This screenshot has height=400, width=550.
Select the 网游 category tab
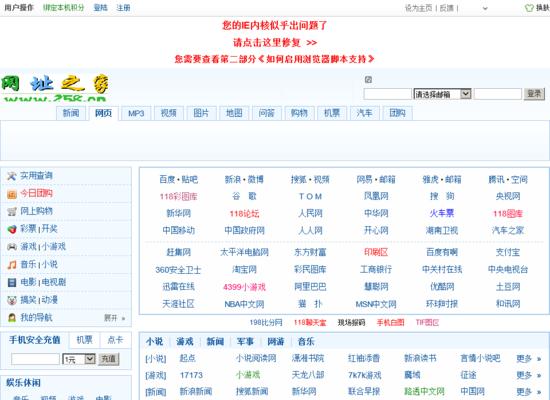(276, 341)
